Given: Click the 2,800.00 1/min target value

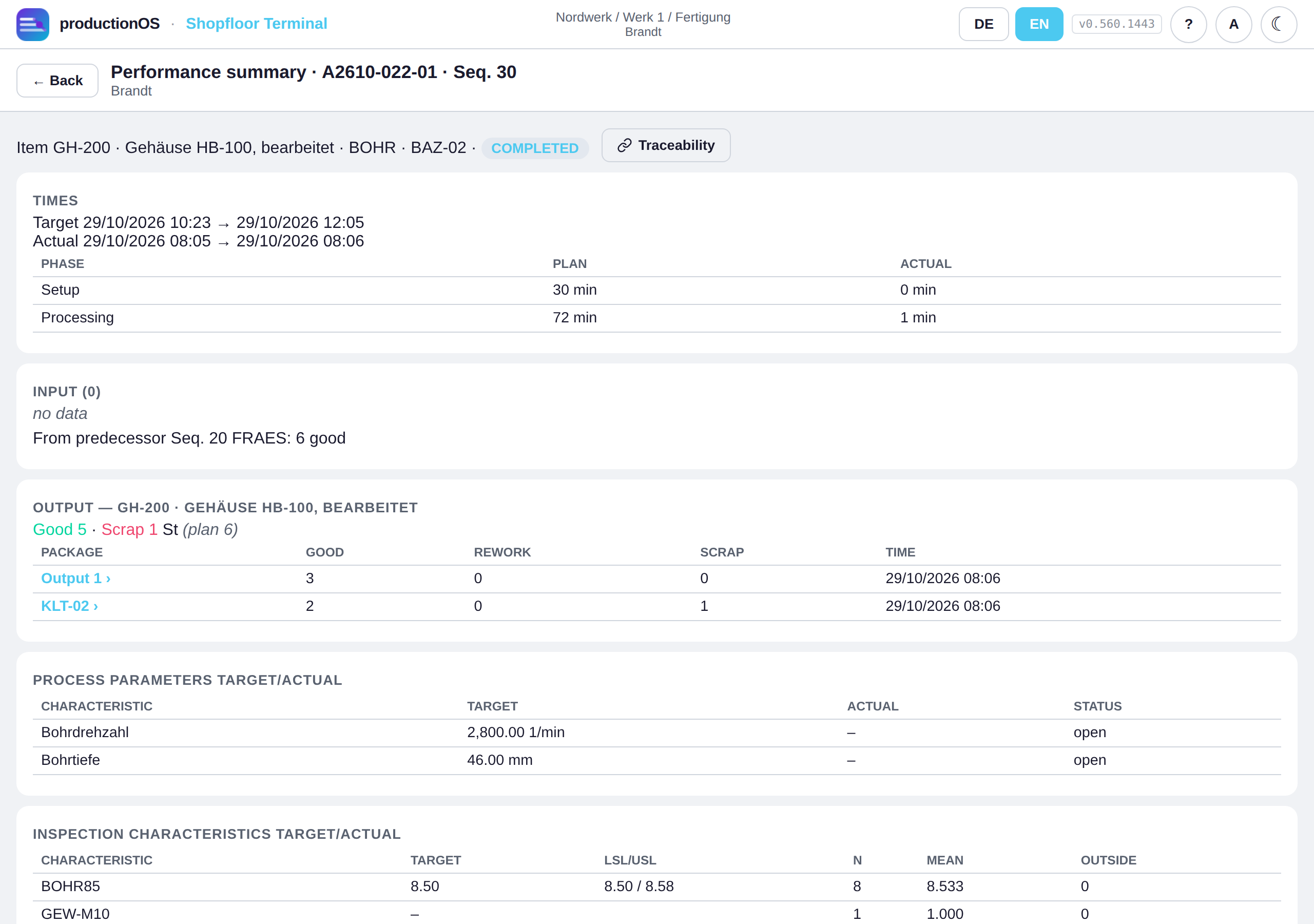Looking at the screenshot, I should coord(516,733).
